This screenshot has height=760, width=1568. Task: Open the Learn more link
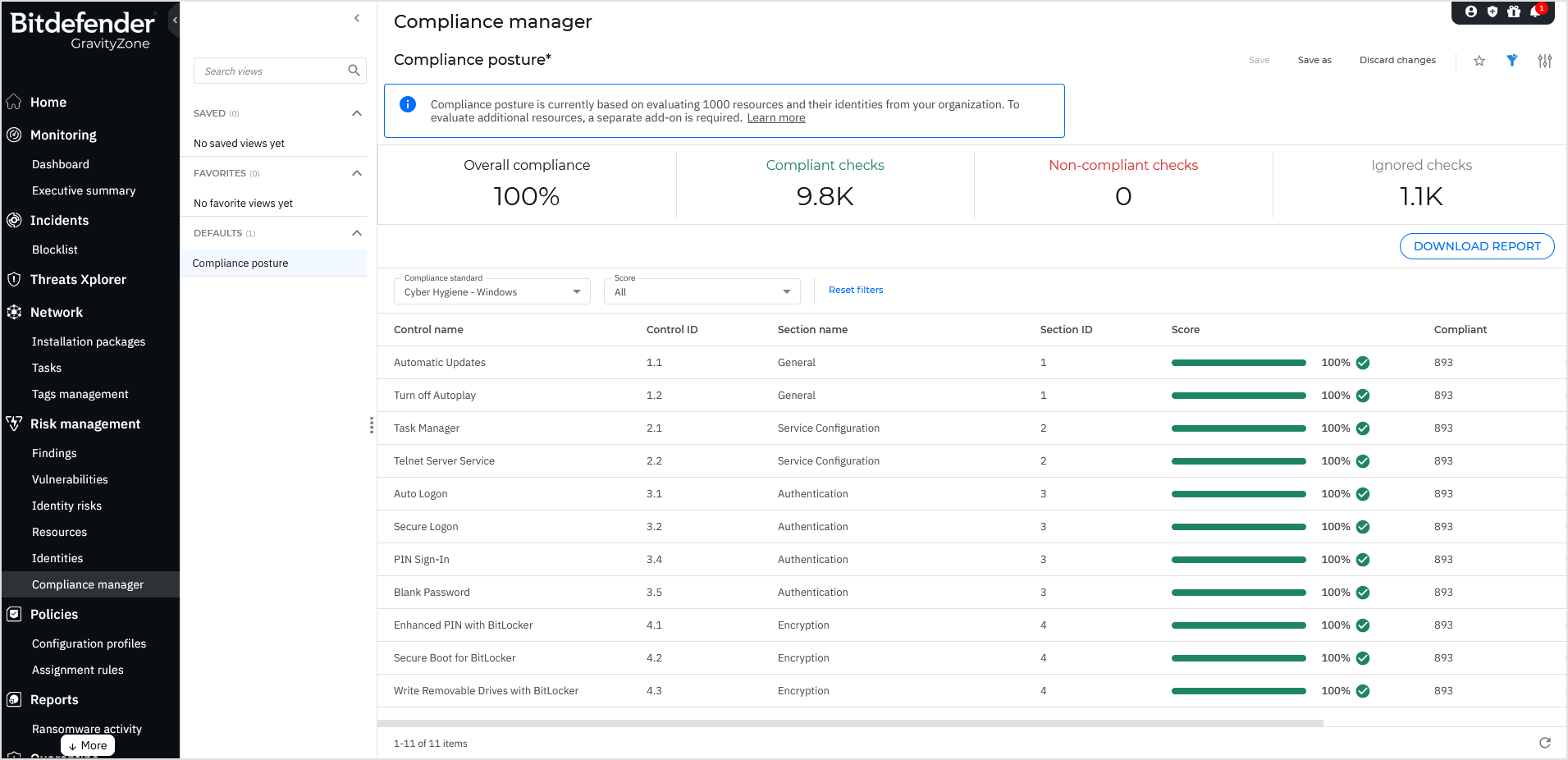775,117
